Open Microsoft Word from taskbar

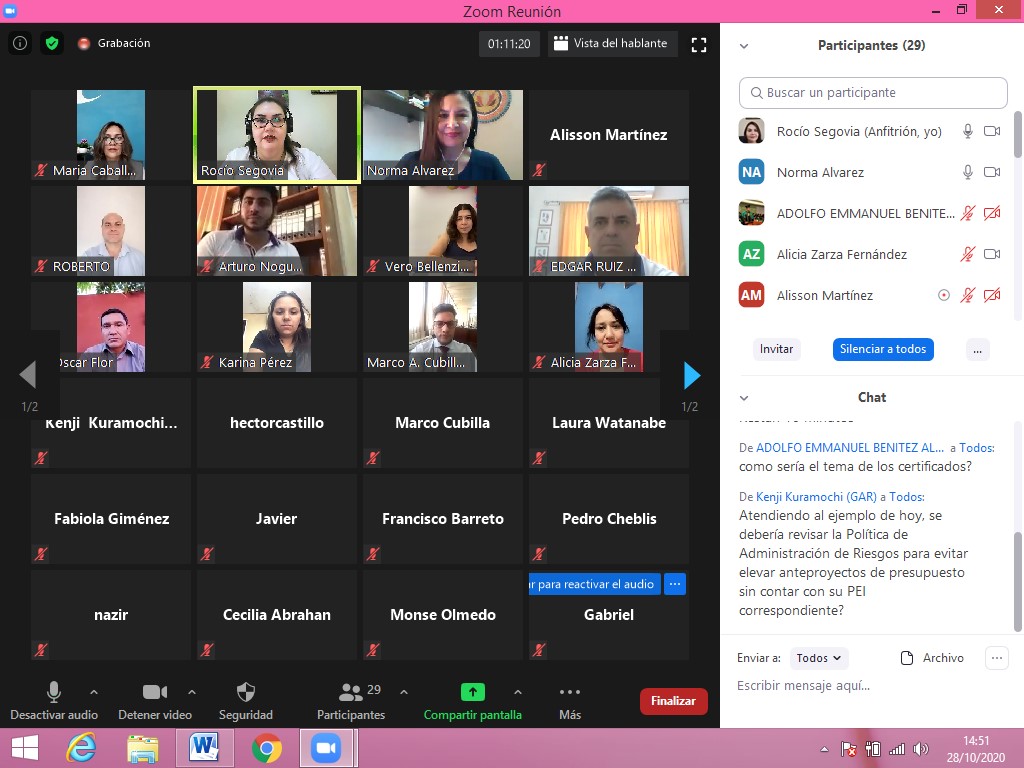coord(204,748)
